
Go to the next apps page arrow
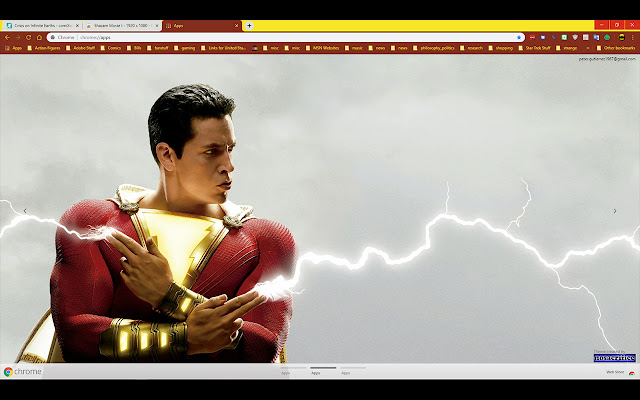615,211
